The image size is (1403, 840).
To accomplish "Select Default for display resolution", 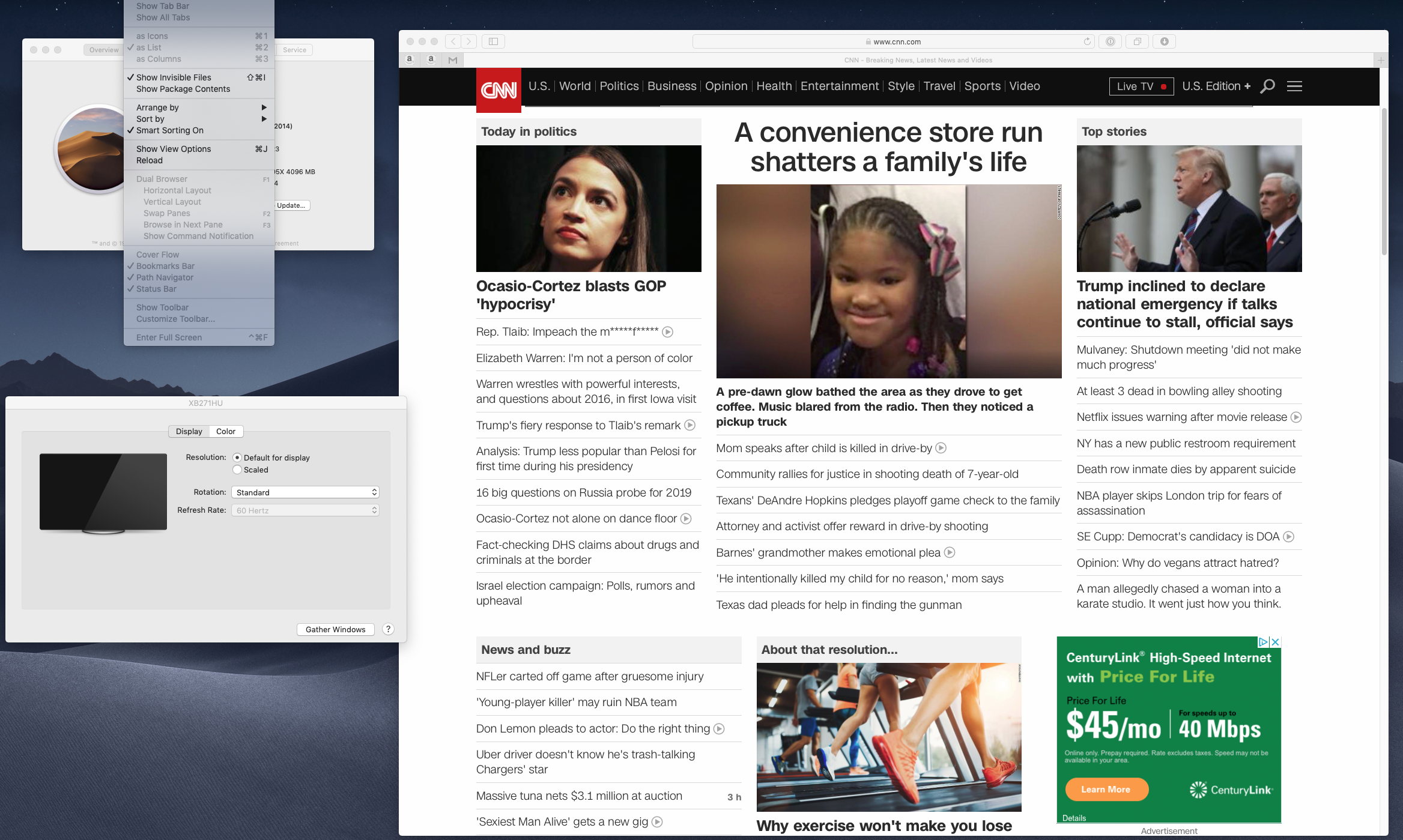I will click(x=237, y=458).
